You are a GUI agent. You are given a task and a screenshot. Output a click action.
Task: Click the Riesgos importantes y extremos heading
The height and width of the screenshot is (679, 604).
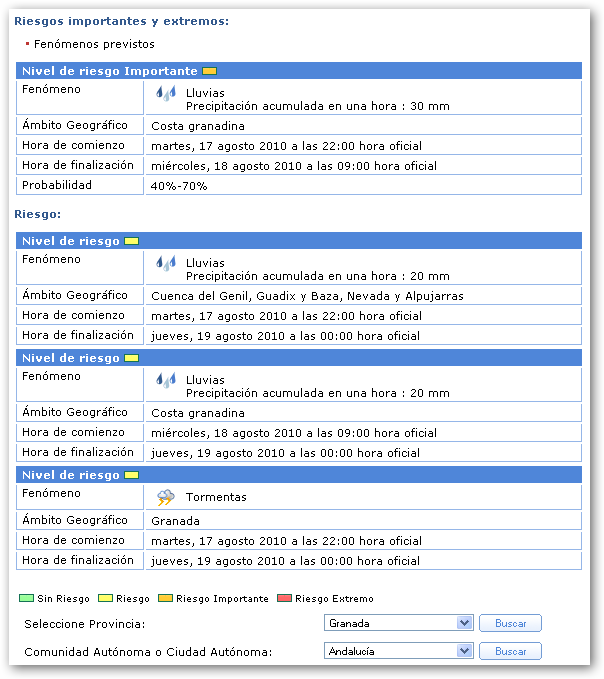click(121, 21)
